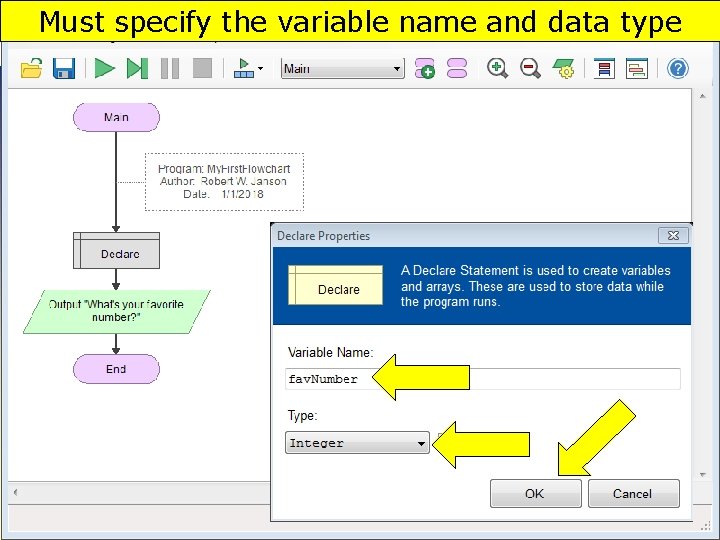720x540 pixels.
Task: Click the horizontal scrollbar left arrow
Action: 16,492
